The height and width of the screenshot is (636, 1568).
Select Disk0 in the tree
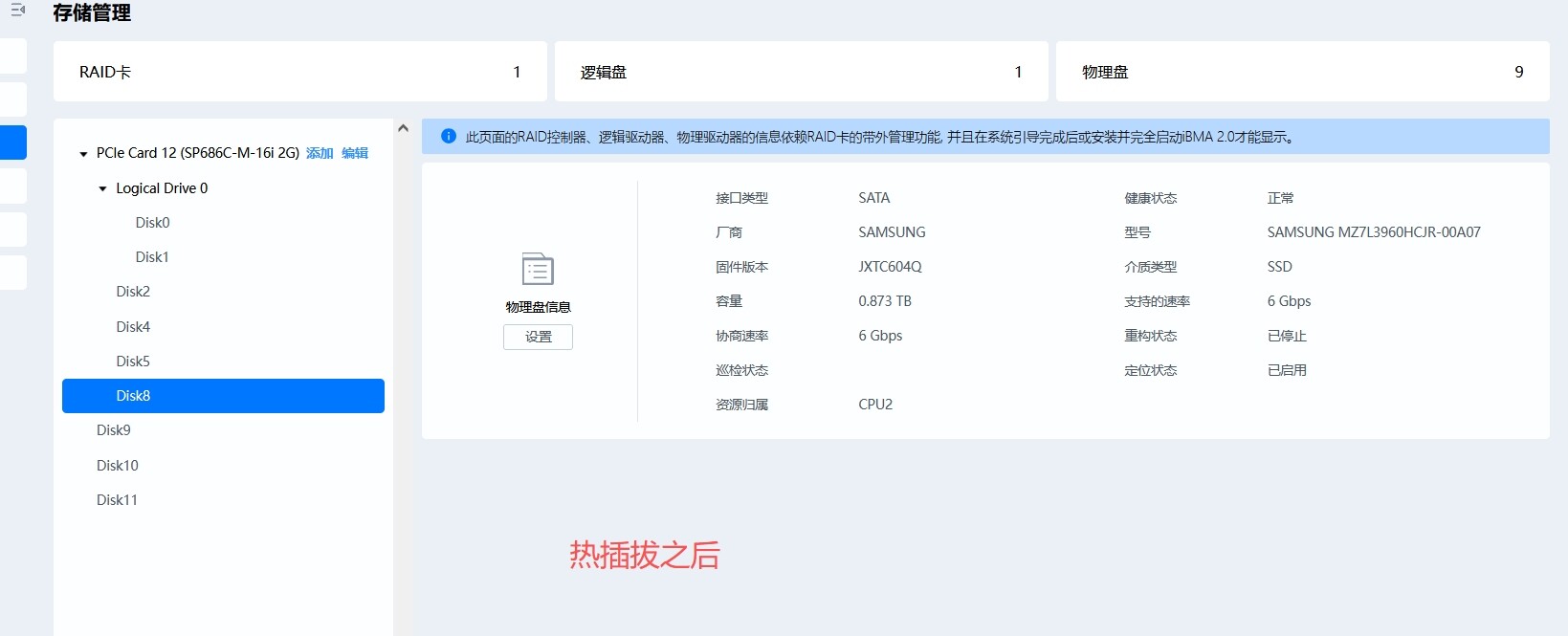pyautogui.click(x=152, y=223)
